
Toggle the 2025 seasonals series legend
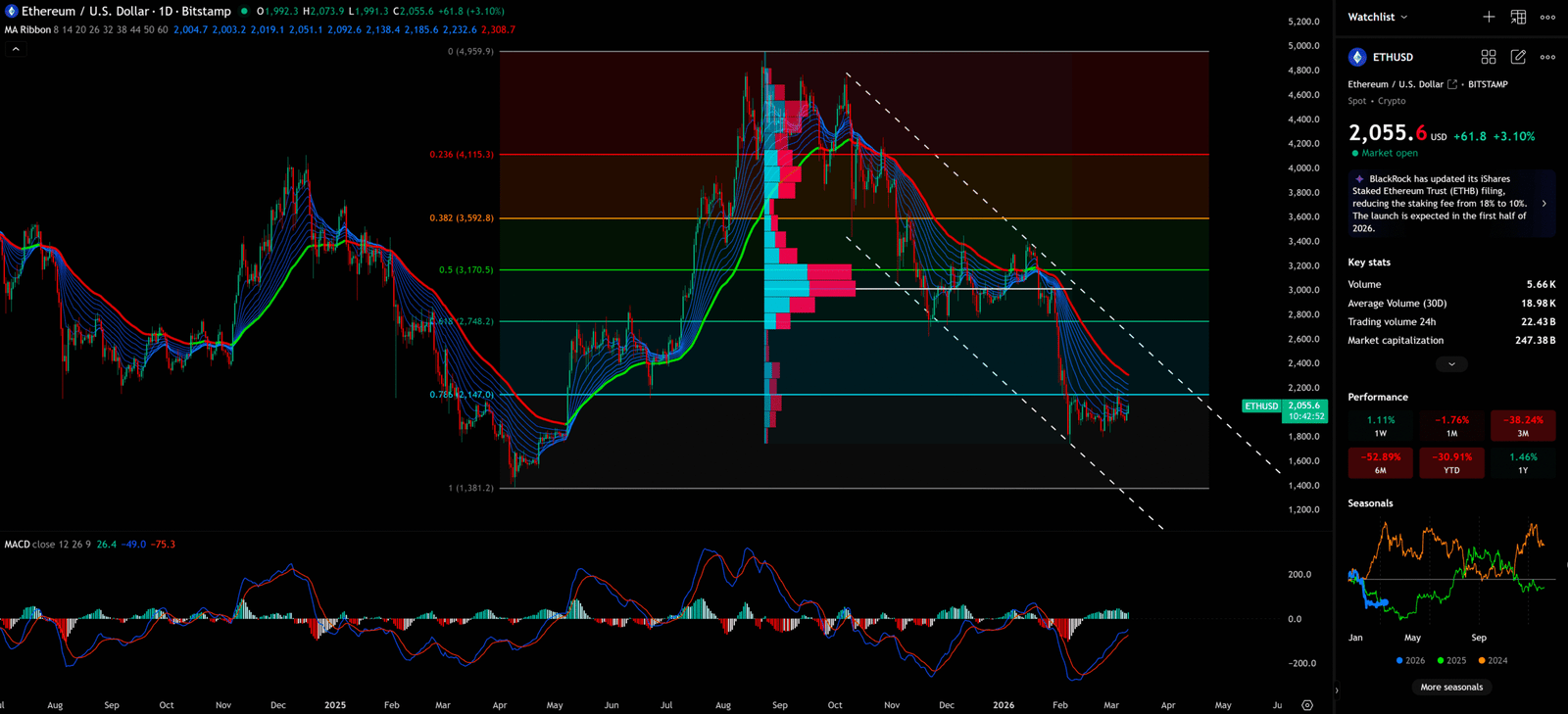click(x=1451, y=661)
